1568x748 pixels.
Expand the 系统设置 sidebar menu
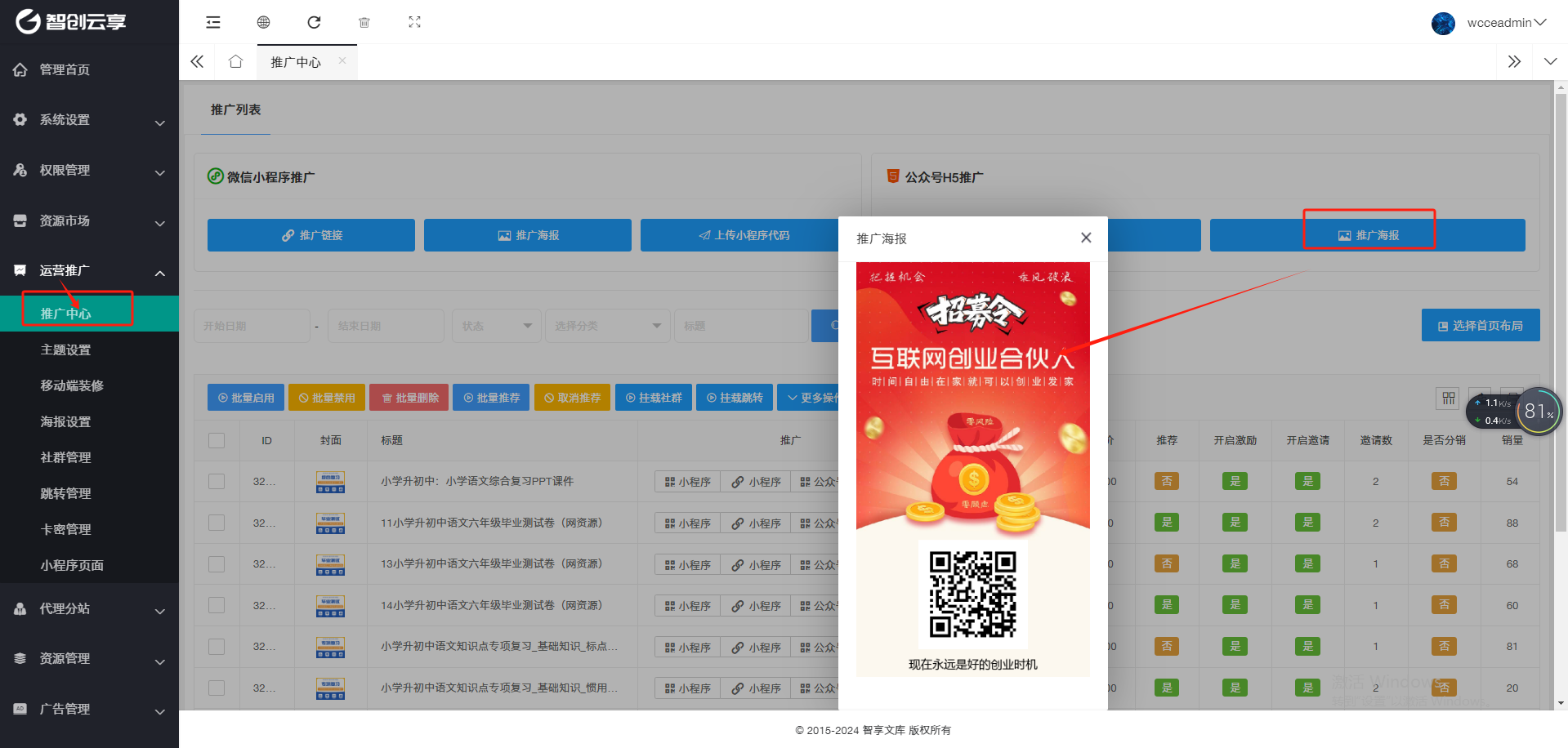(89, 120)
